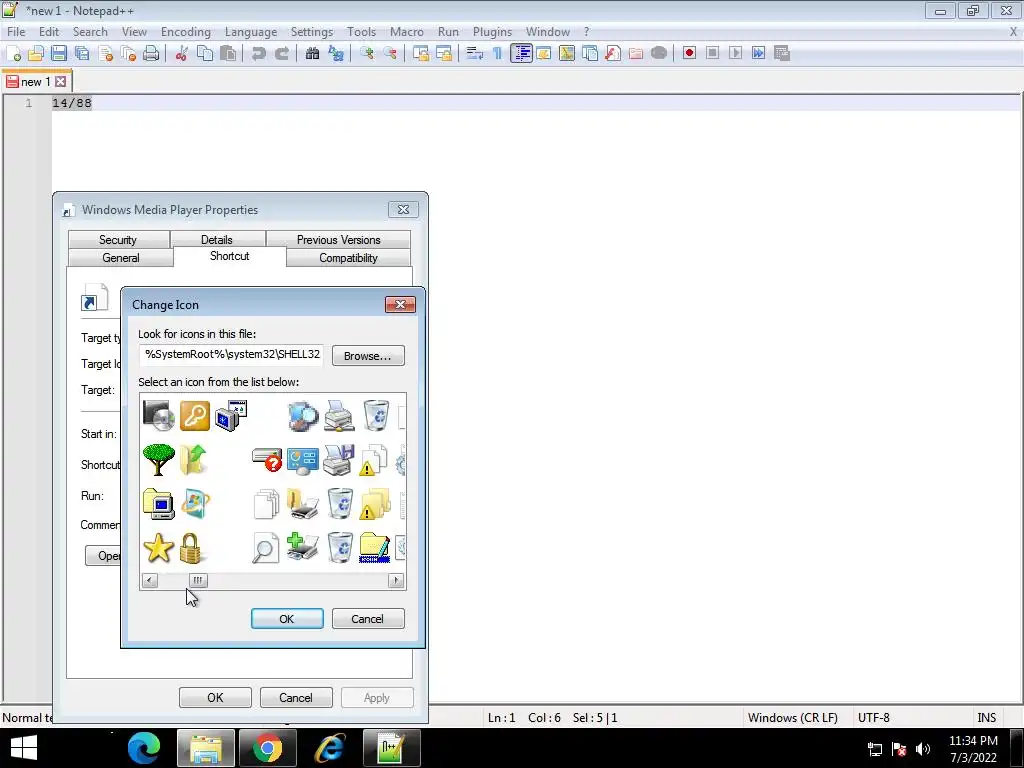Start macro recording with the red record icon
Viewport: 1024px width, 768px height.
(x=689, y=53)
